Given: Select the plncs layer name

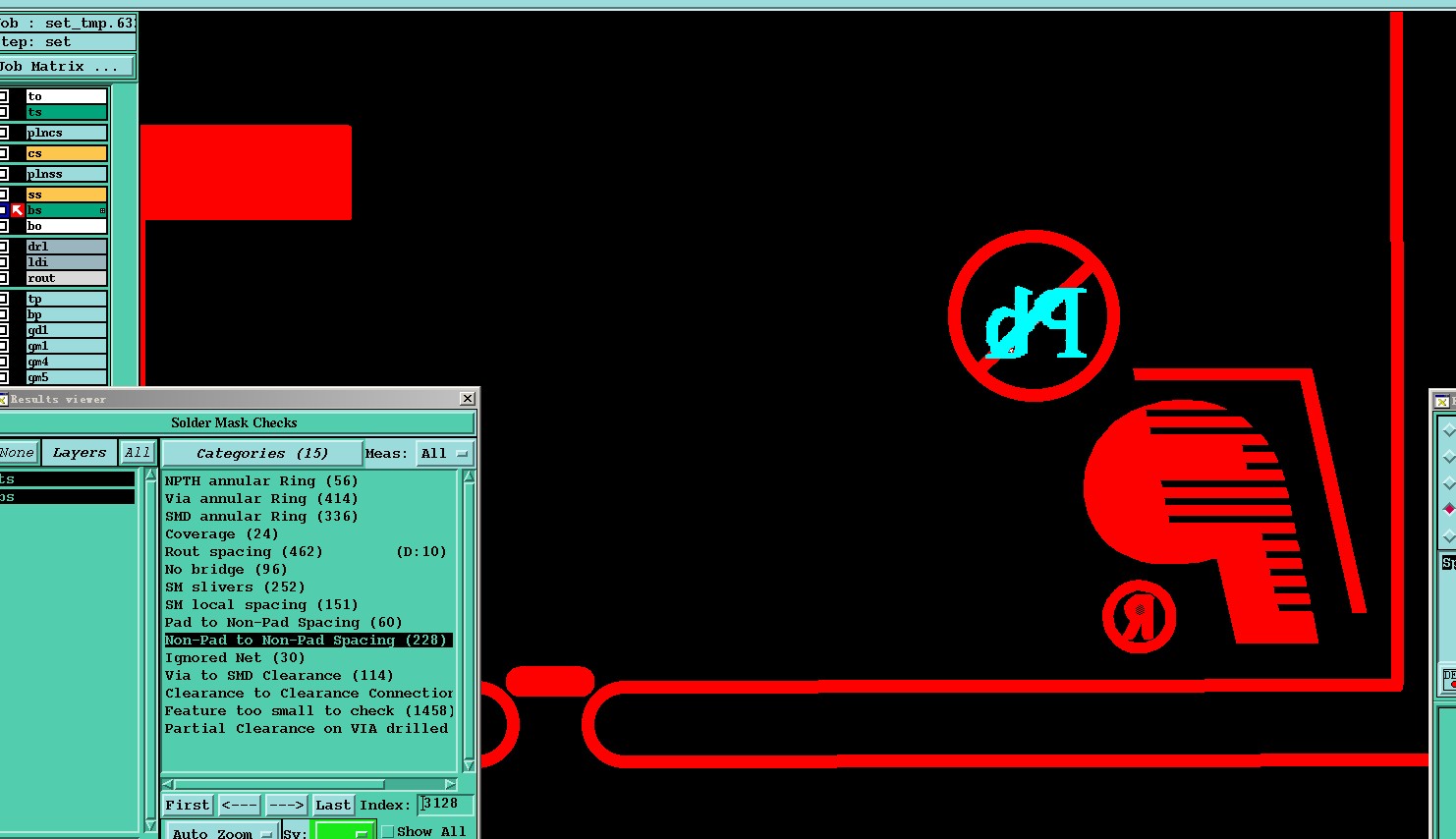Looking at the screenshot, I should point(66,133).
